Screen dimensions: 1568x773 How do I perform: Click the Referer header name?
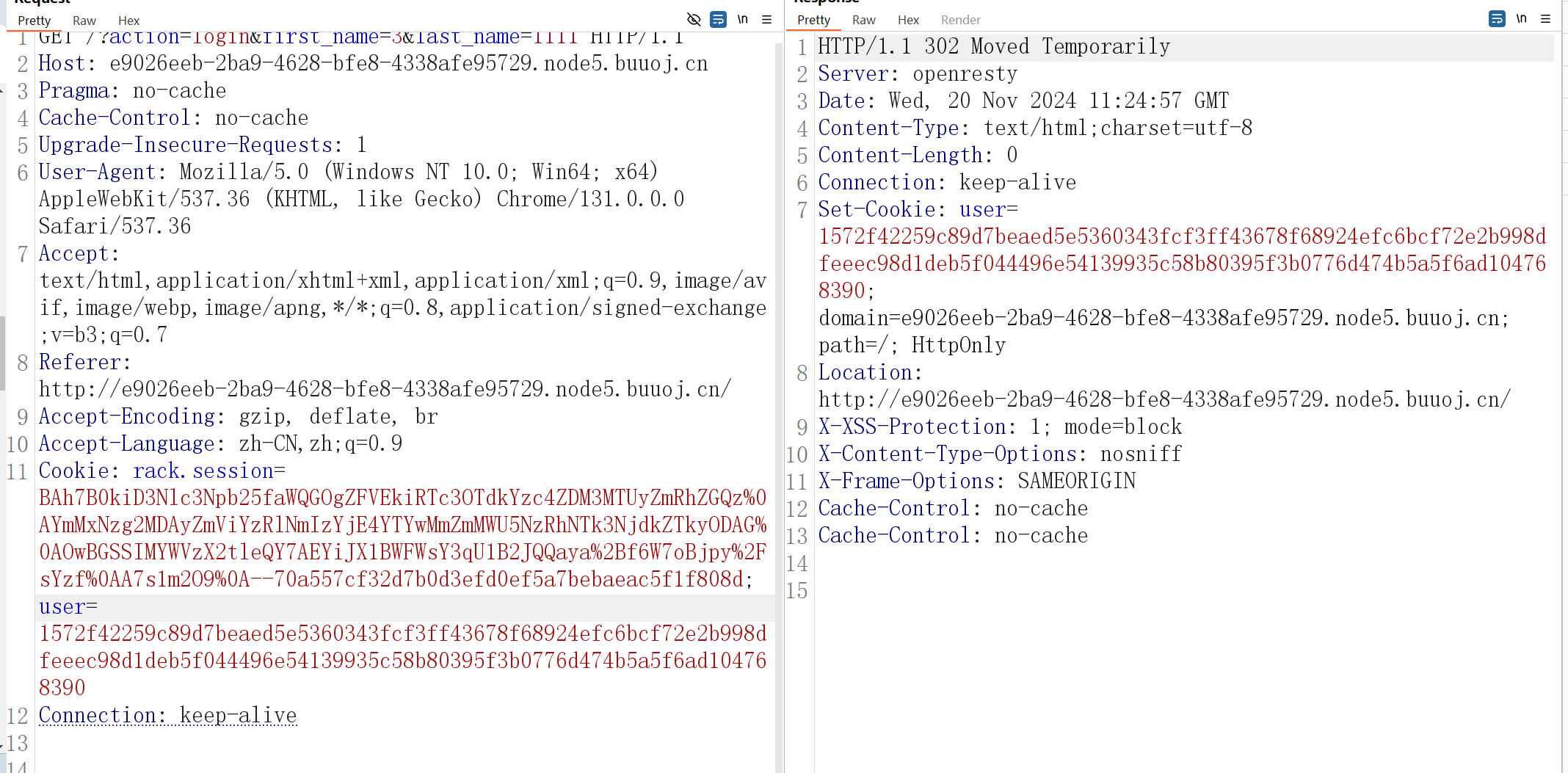[79, 363]
